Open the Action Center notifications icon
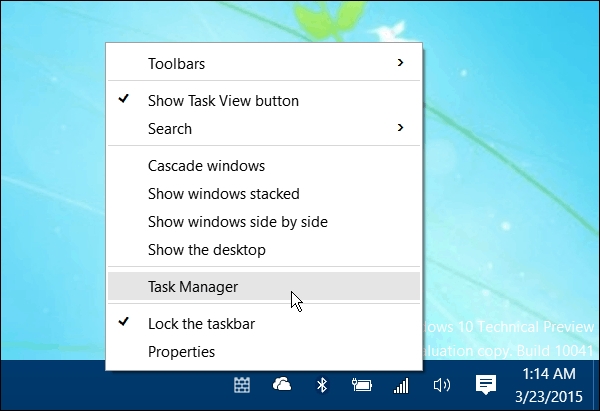Image resolution: width=600 pixels, height=411 pixels. point(486,385)
